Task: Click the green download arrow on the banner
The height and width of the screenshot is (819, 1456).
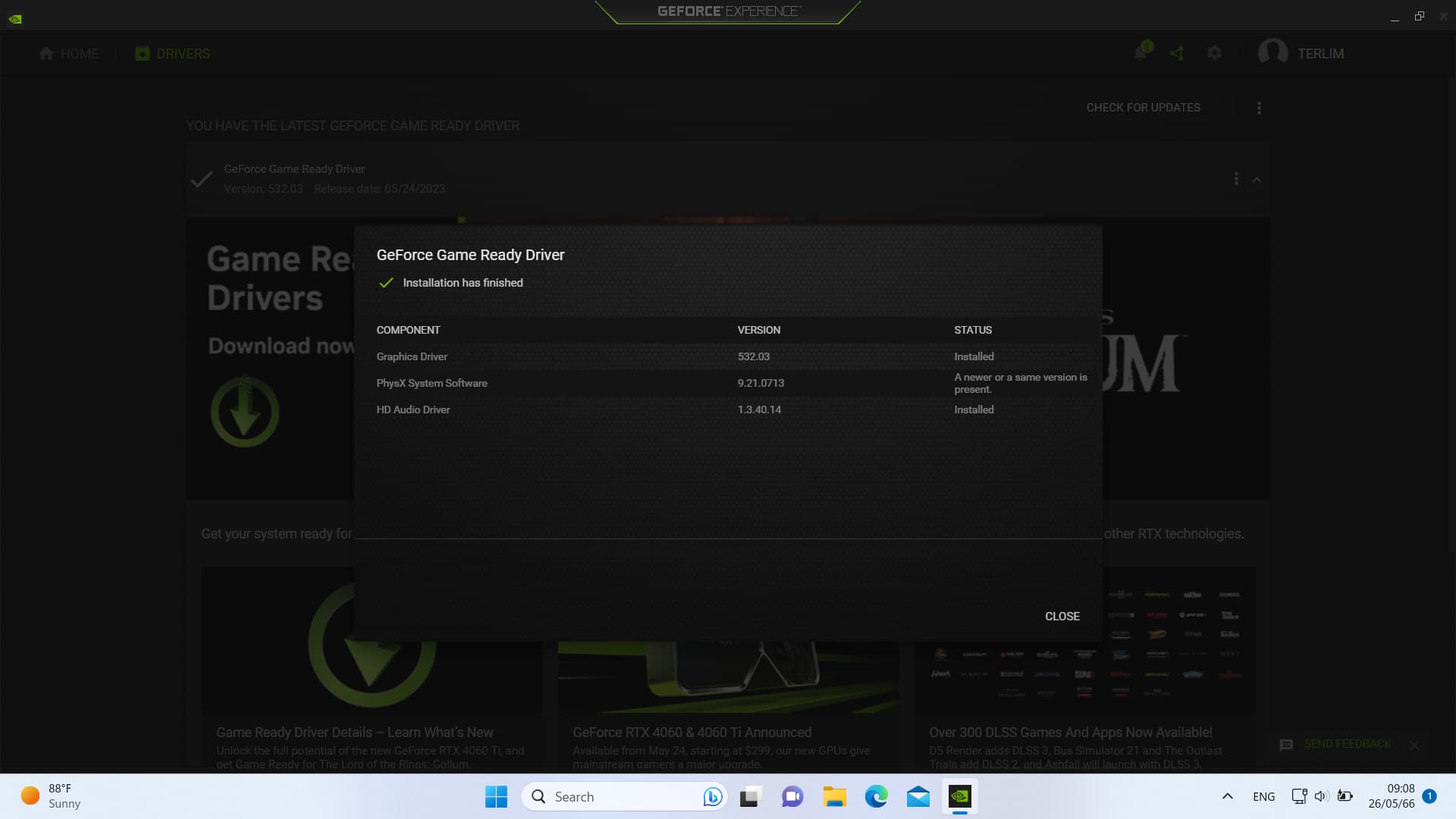Action: point(244,412)
